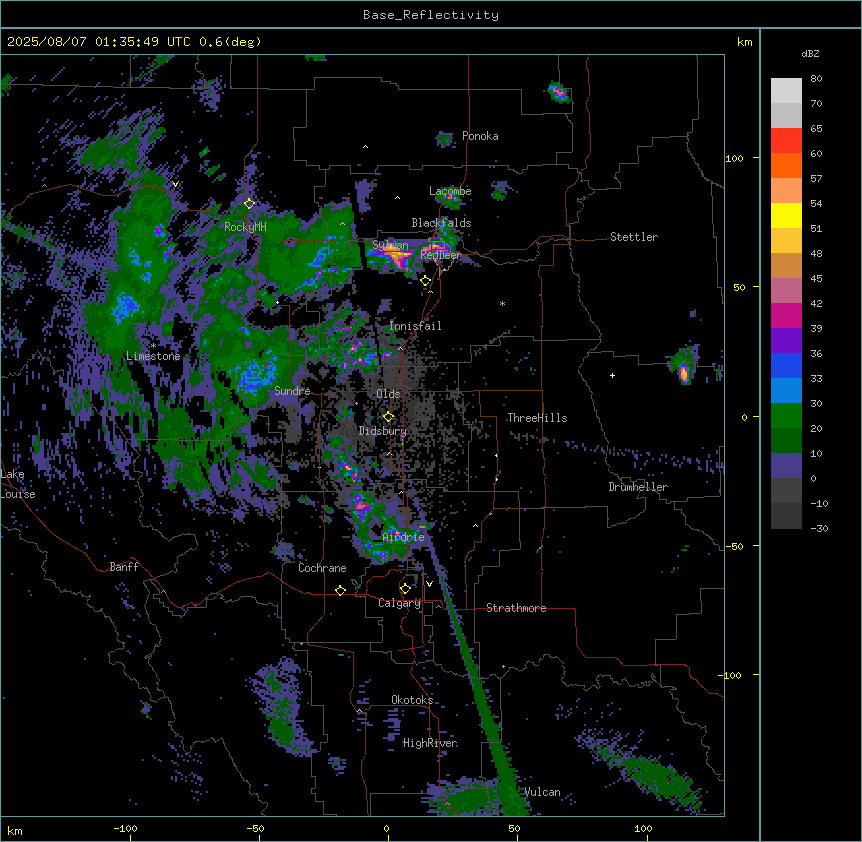Select the Stettler city label
Image resolution: width=862 pixels, height=842 pixels.
point(634,237)
